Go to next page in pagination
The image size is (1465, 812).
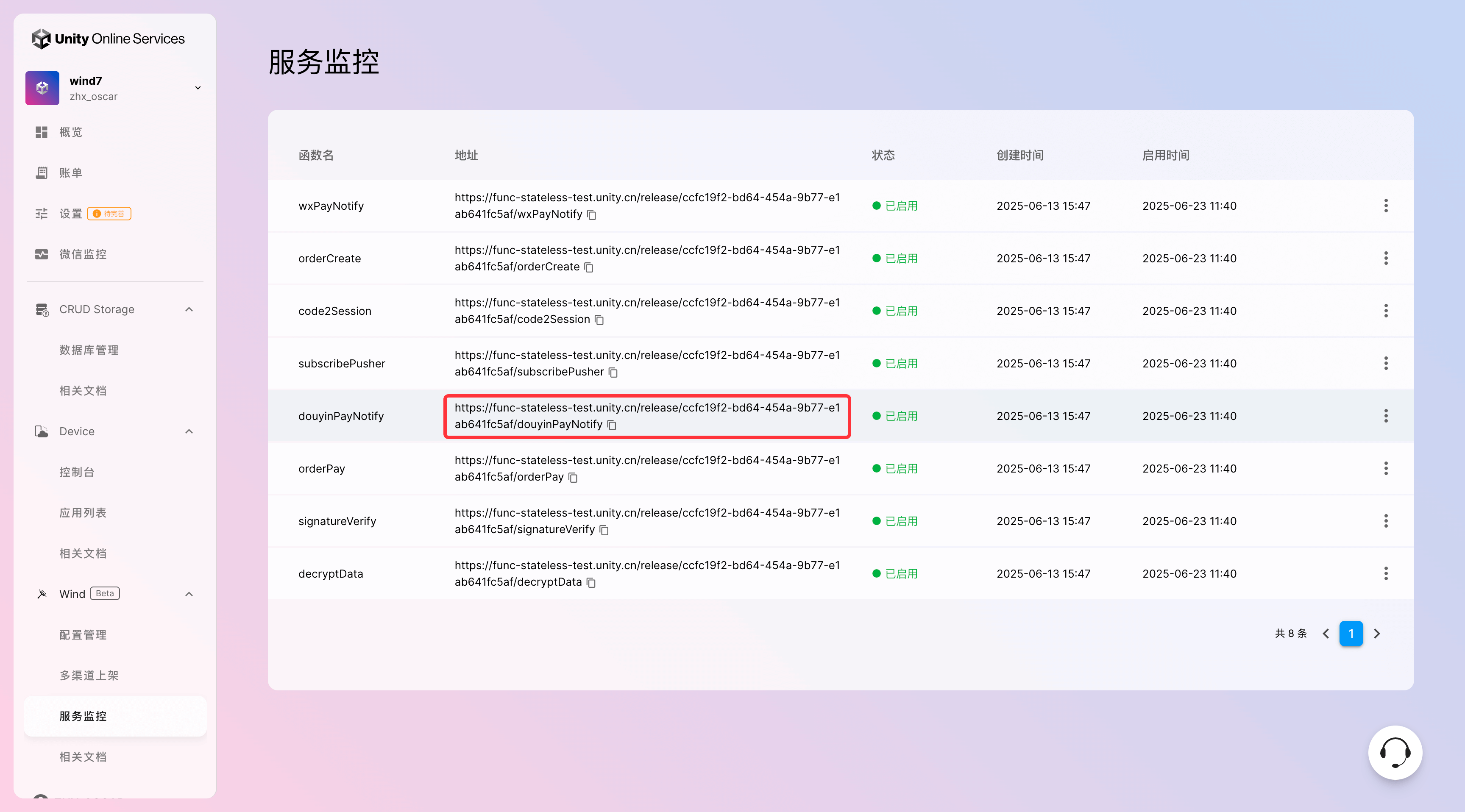[1376, 634]
